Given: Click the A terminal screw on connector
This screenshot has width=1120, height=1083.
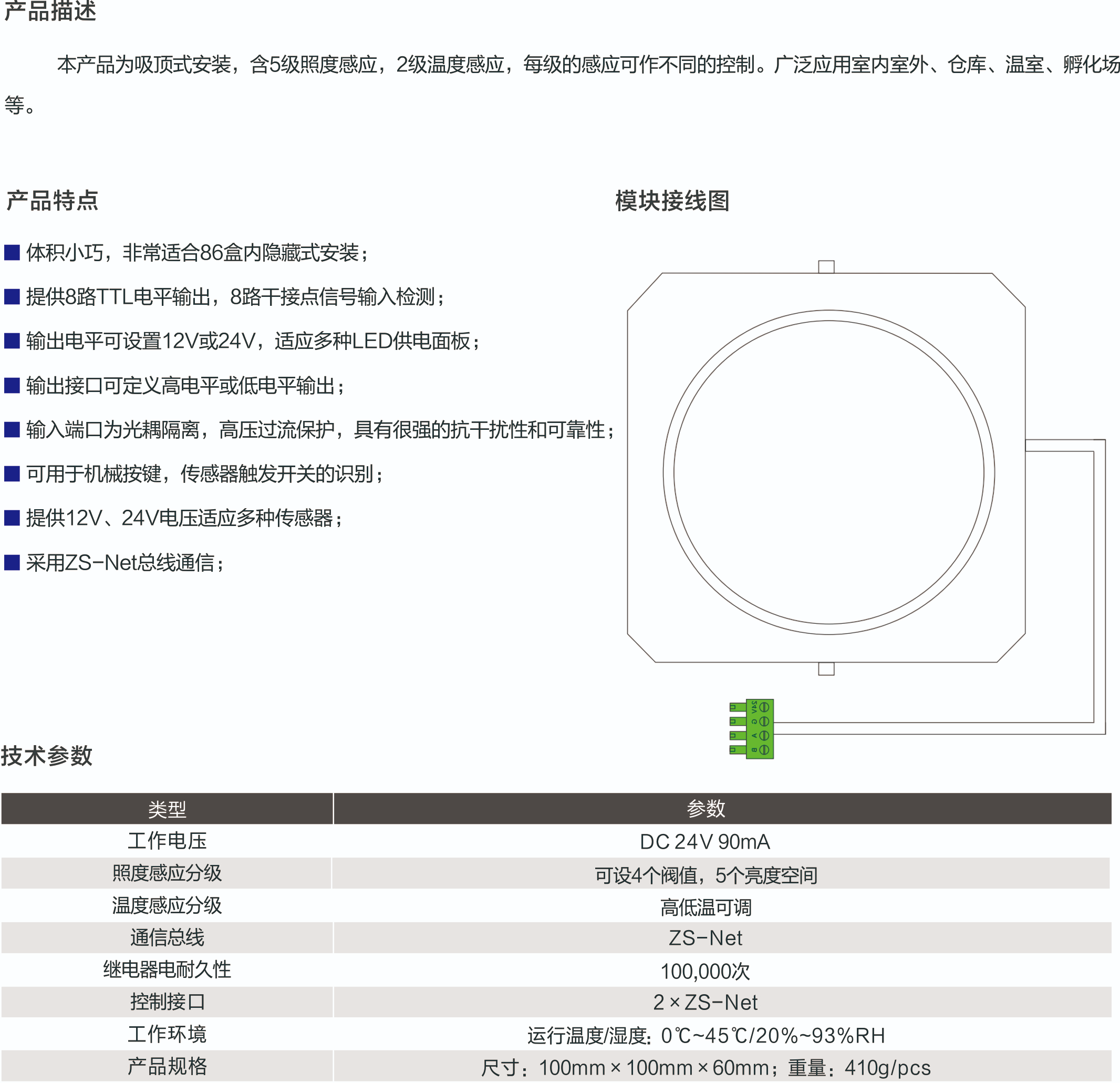Looking at the screenshot, I should click(x=763, y=735).
